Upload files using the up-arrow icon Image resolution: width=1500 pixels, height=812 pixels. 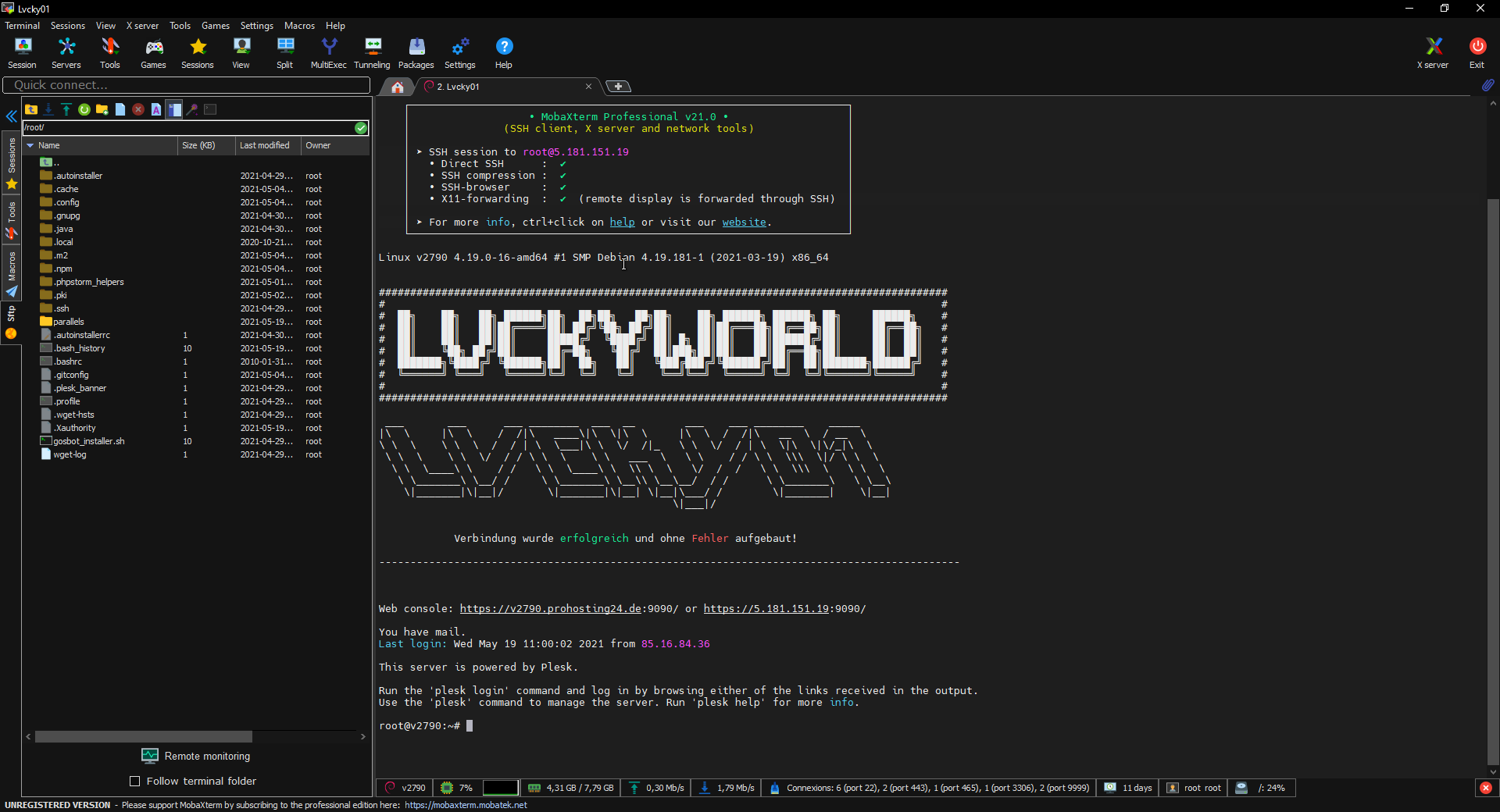[66, 109]
